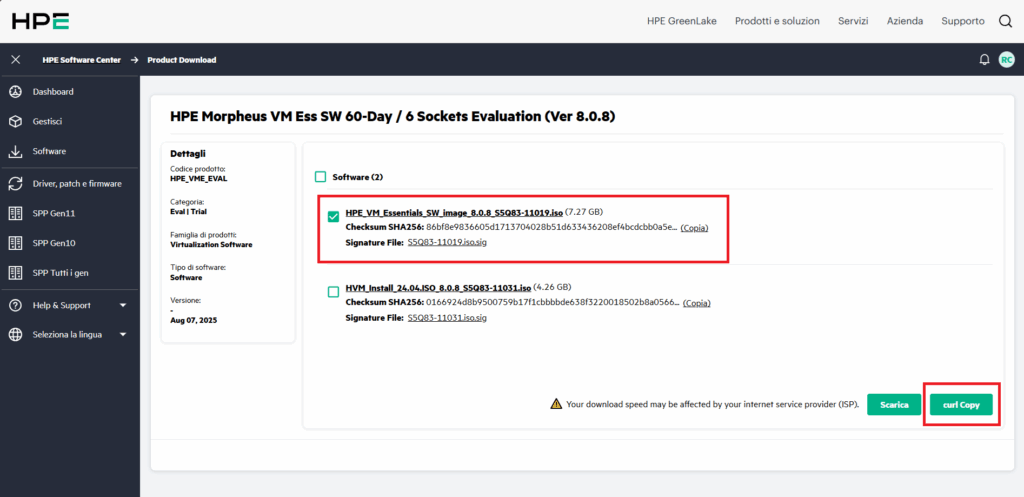Open the HVM_Install_24.04.ISO_8.0.8 link

click(x=438, y=287)
